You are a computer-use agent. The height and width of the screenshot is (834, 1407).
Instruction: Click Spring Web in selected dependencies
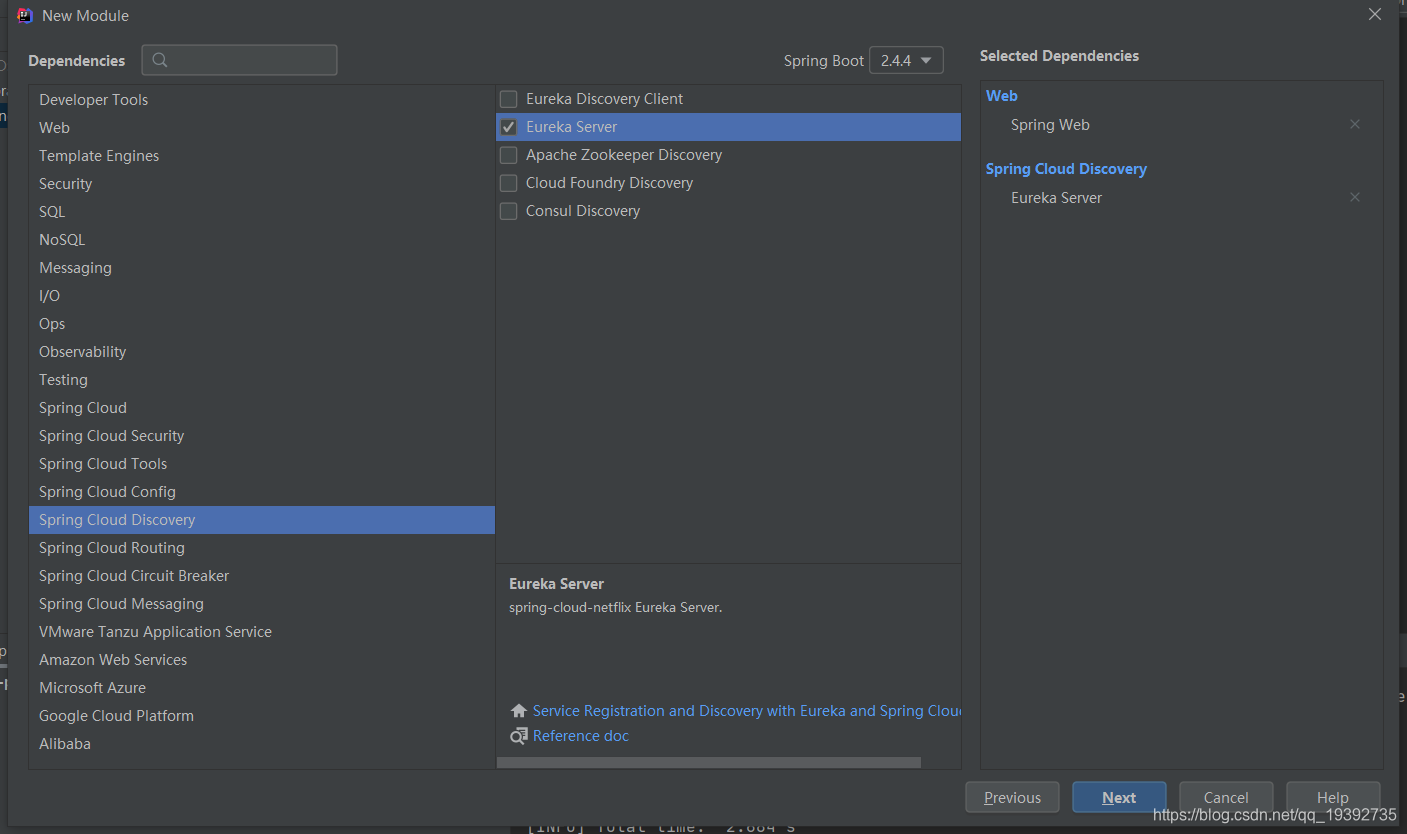point(1050,125)
